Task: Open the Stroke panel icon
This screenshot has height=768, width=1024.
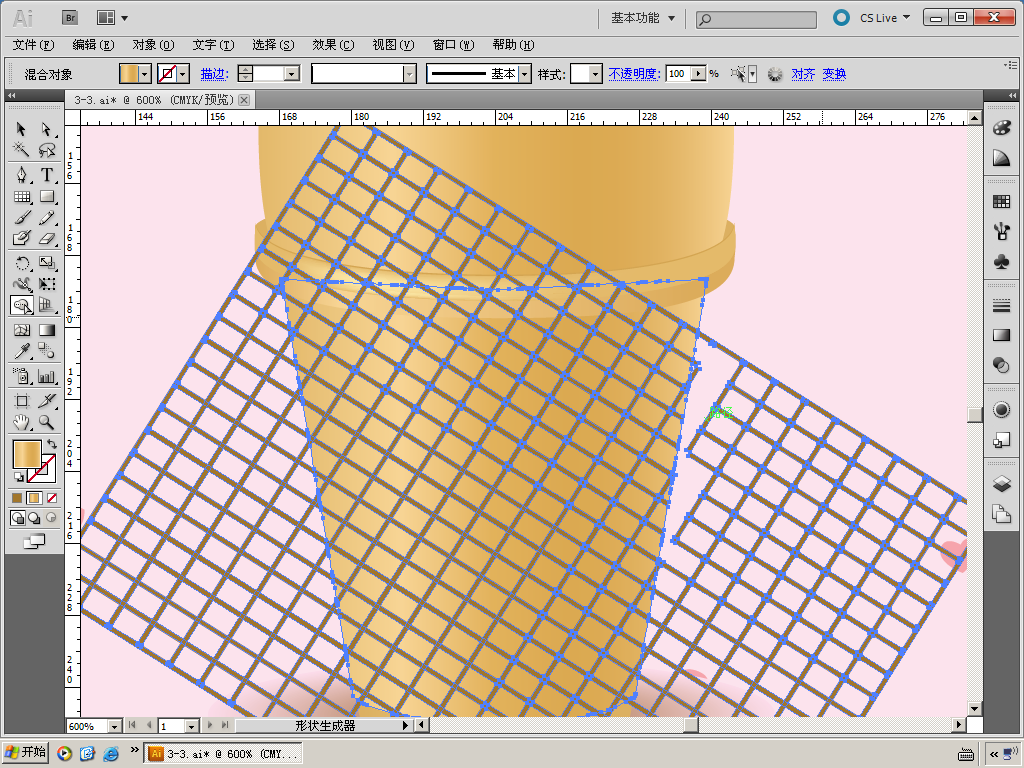Action: (x=1001, y=306)
